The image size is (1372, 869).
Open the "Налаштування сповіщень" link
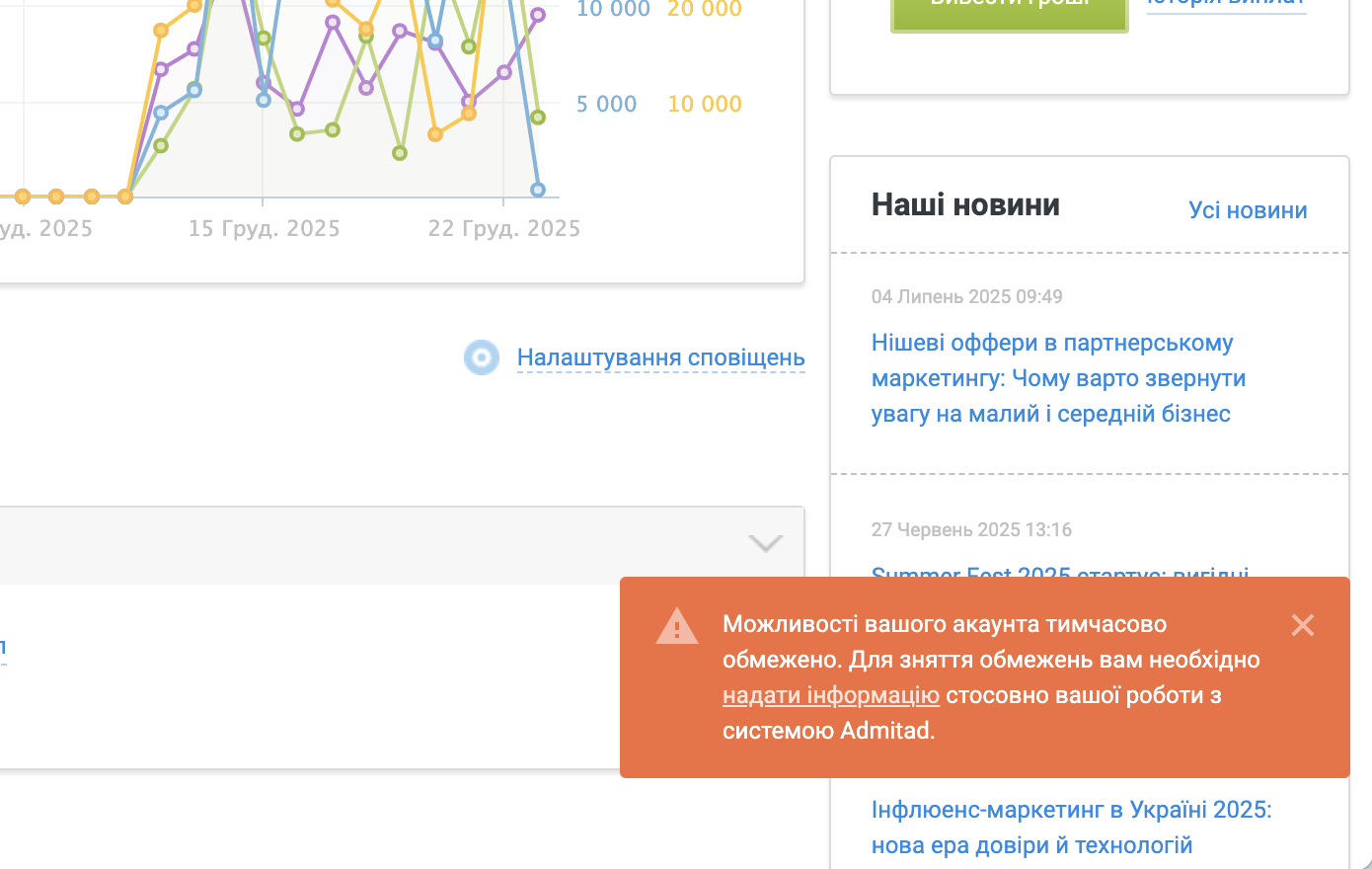(660, 357)
